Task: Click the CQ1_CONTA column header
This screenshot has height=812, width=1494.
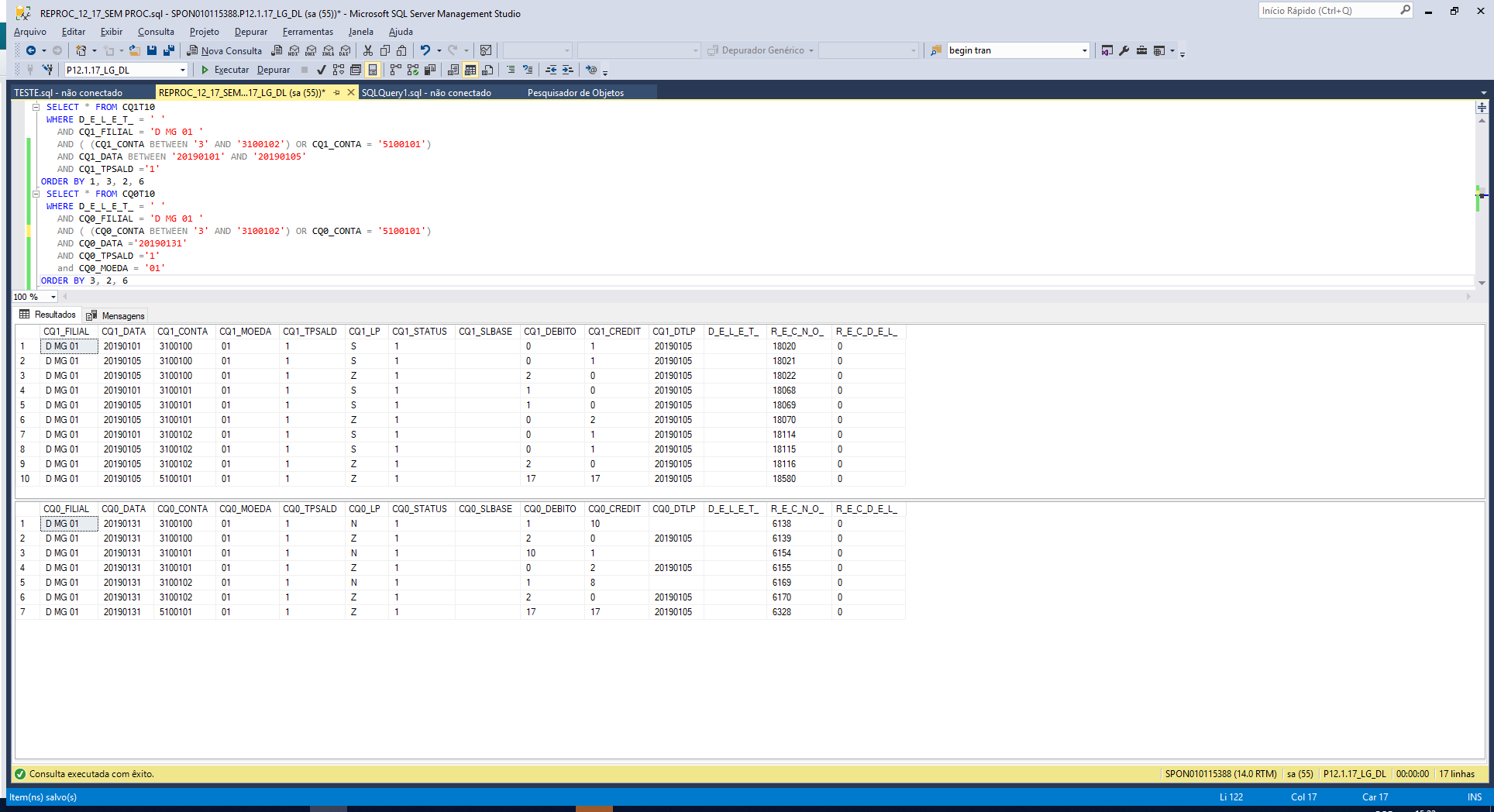Action: 182,332
